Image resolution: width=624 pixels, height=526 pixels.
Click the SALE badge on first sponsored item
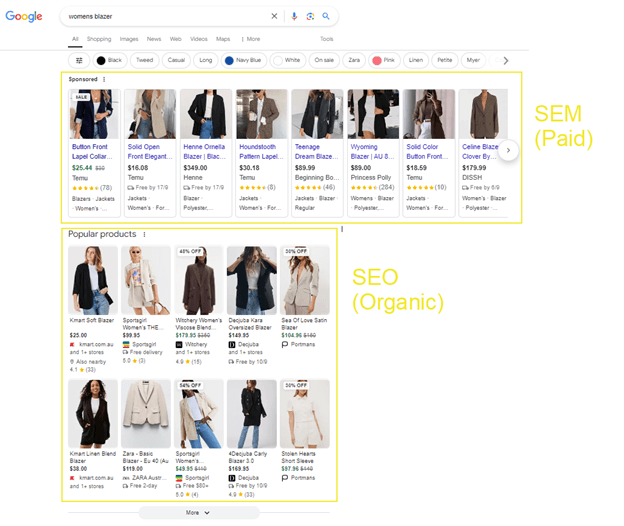point(82,97)
